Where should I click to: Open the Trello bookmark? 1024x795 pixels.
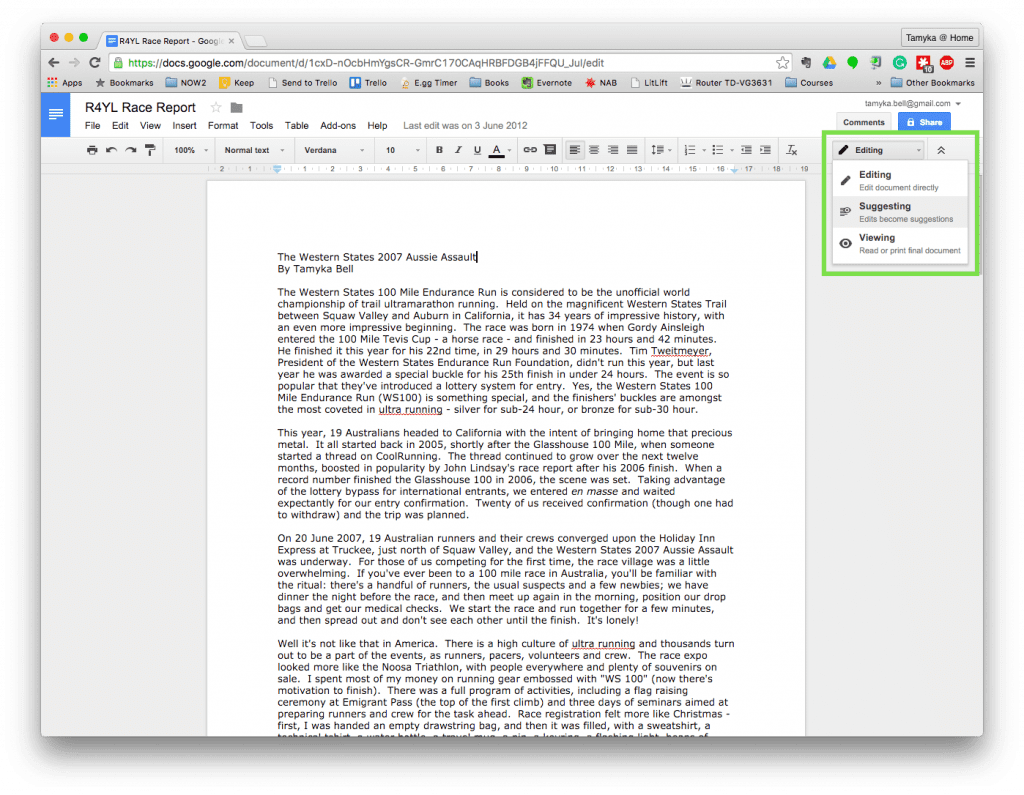coord(368,83)
